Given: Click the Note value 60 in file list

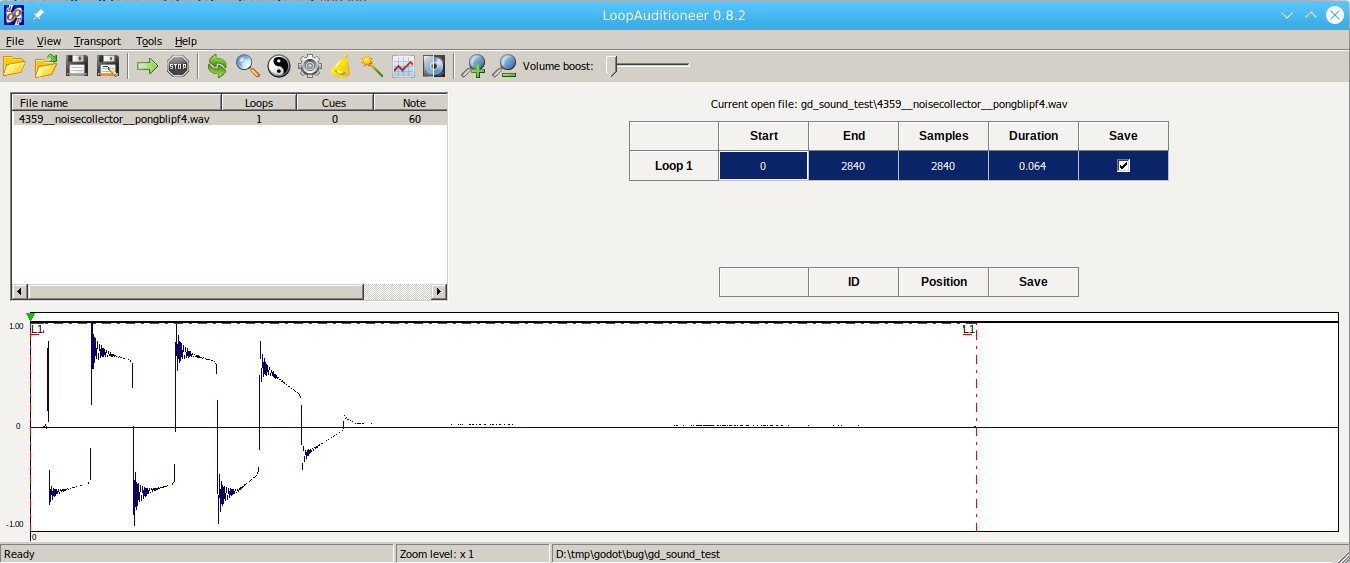Looking at the screenshot, I should pyautogui.click(x=414, y=119).
